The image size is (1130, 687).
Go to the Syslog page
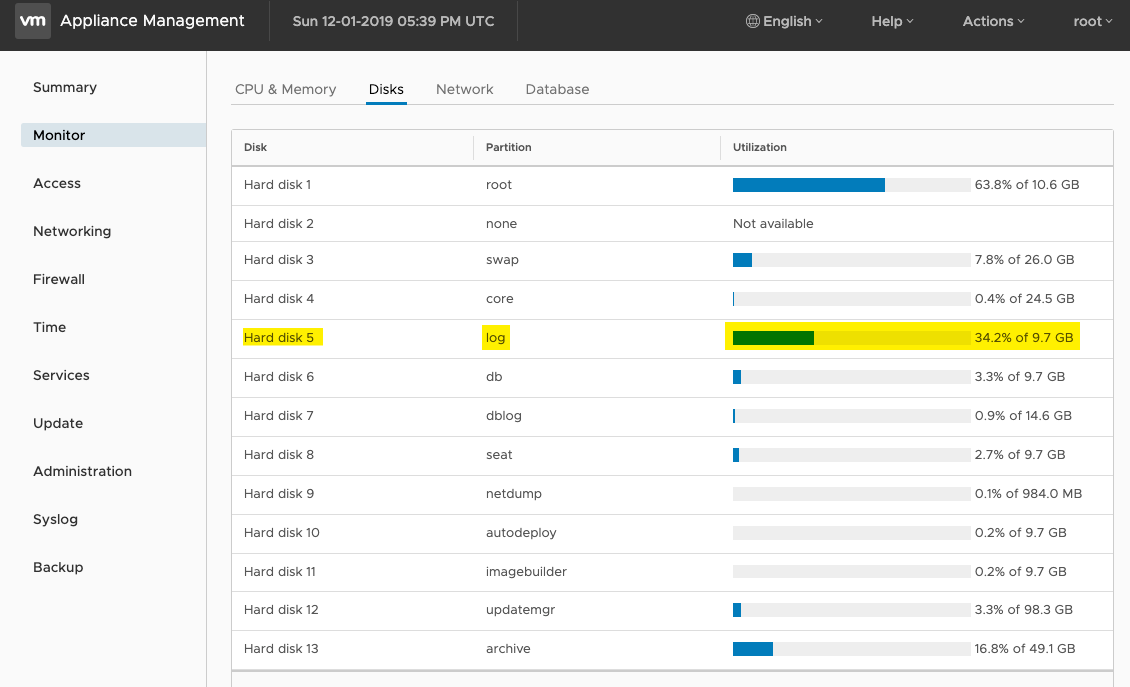point(55,519)
